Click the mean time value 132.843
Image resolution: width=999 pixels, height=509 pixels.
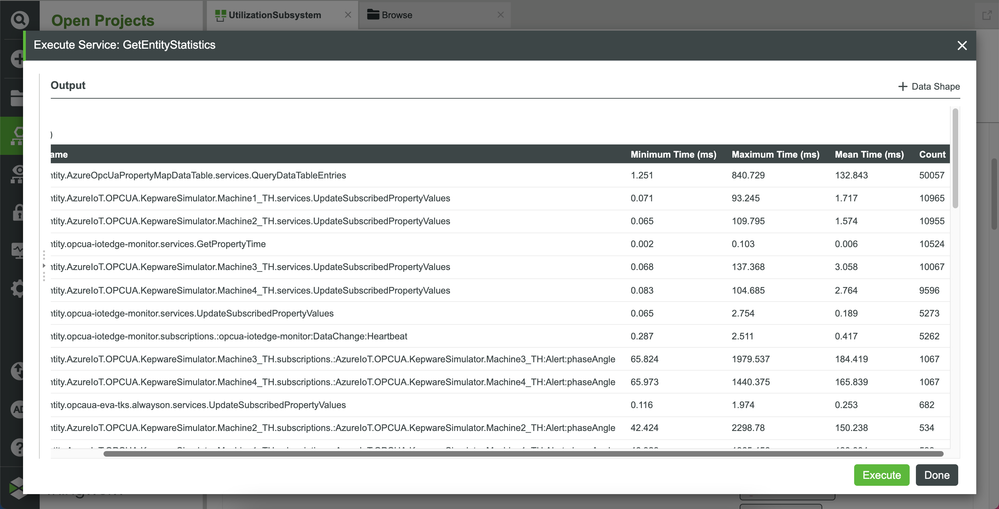click(851, 175)
